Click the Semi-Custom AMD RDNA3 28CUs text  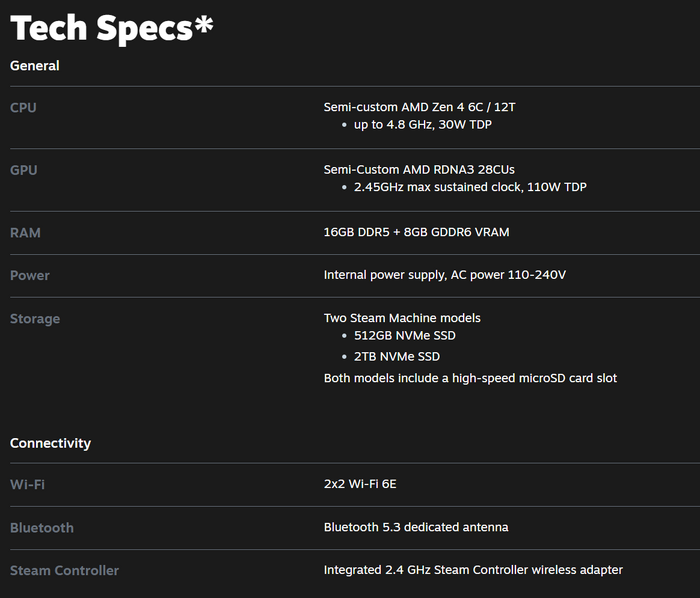pos(419,170)
